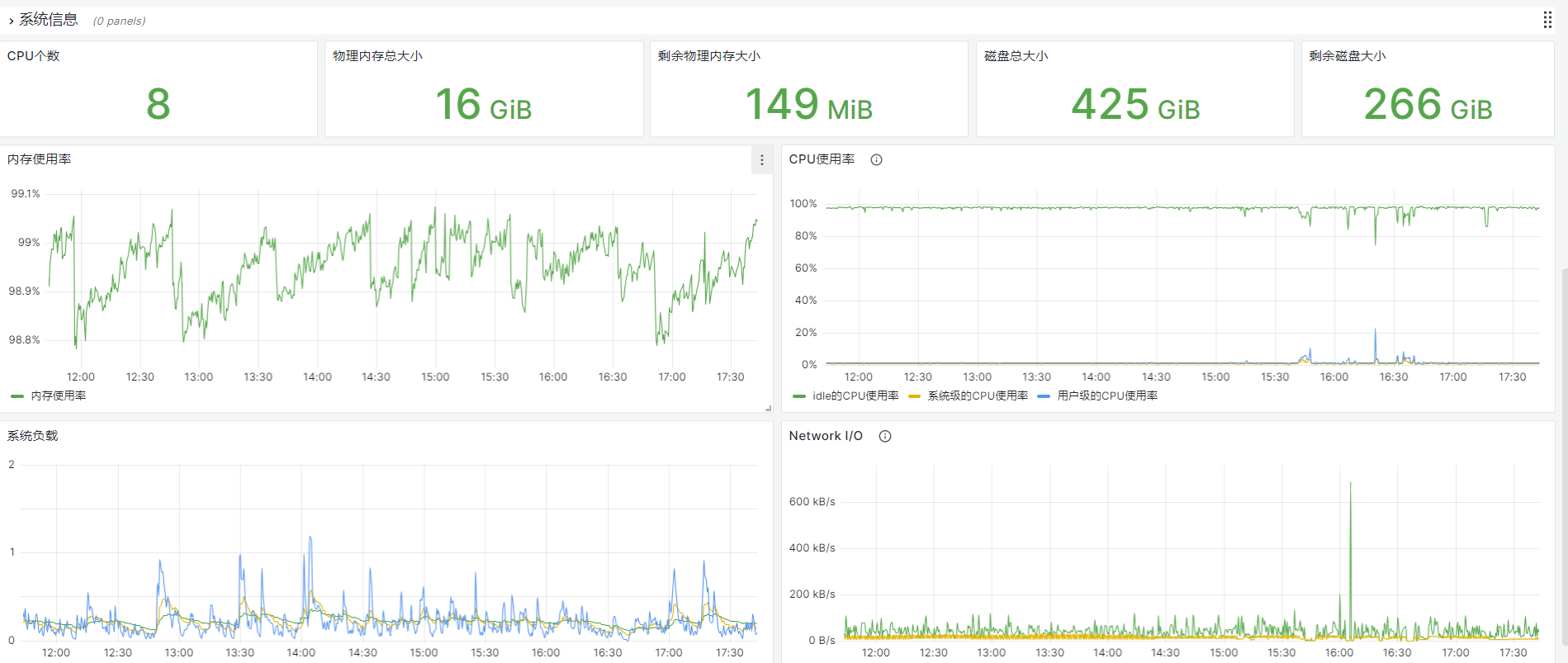Open the green idle的CPU使用率 color swatch

[x=798, y=396]
